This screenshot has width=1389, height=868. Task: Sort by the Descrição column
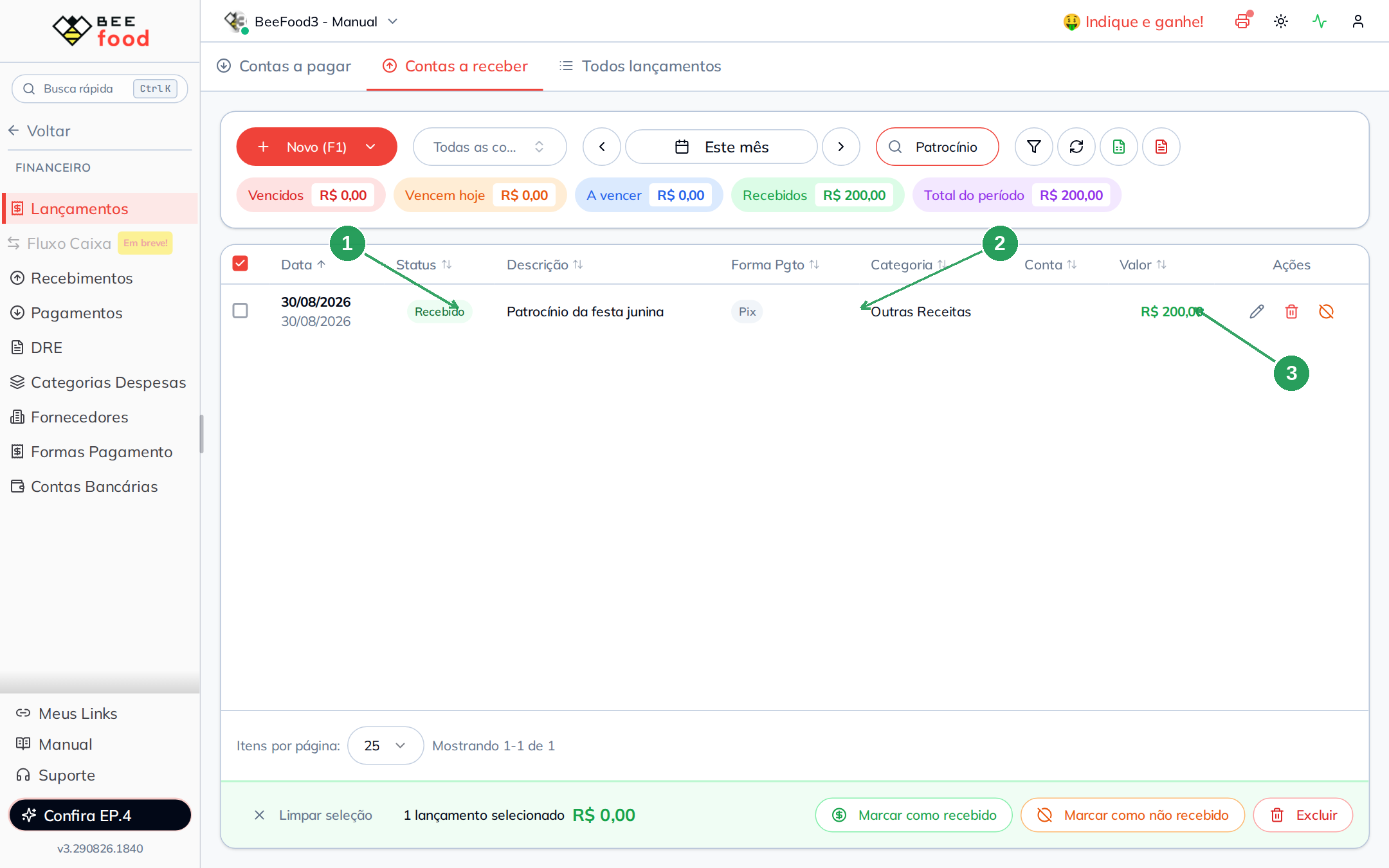545,265
